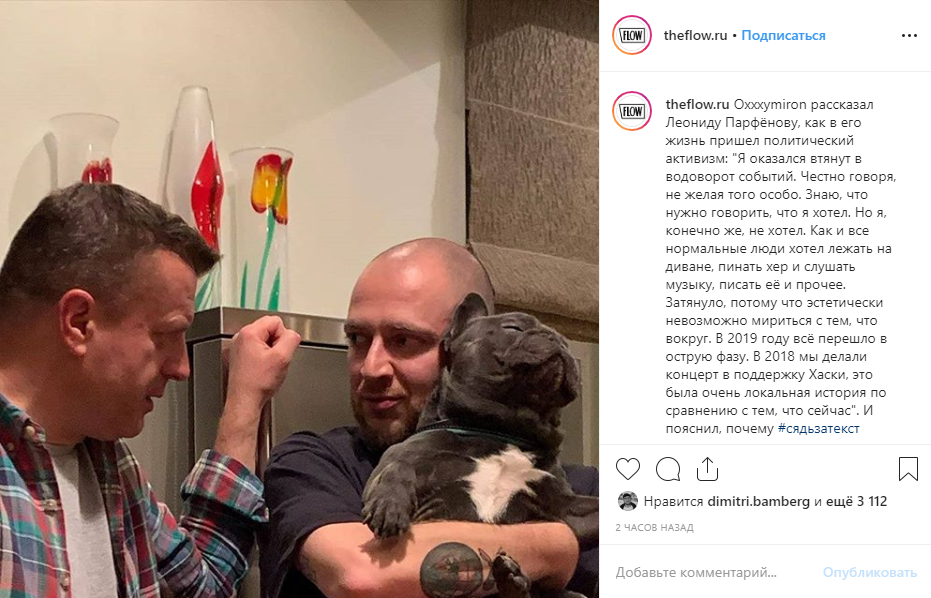
Task: Follow the account via the Подписаться link
Action: (783, 36)
